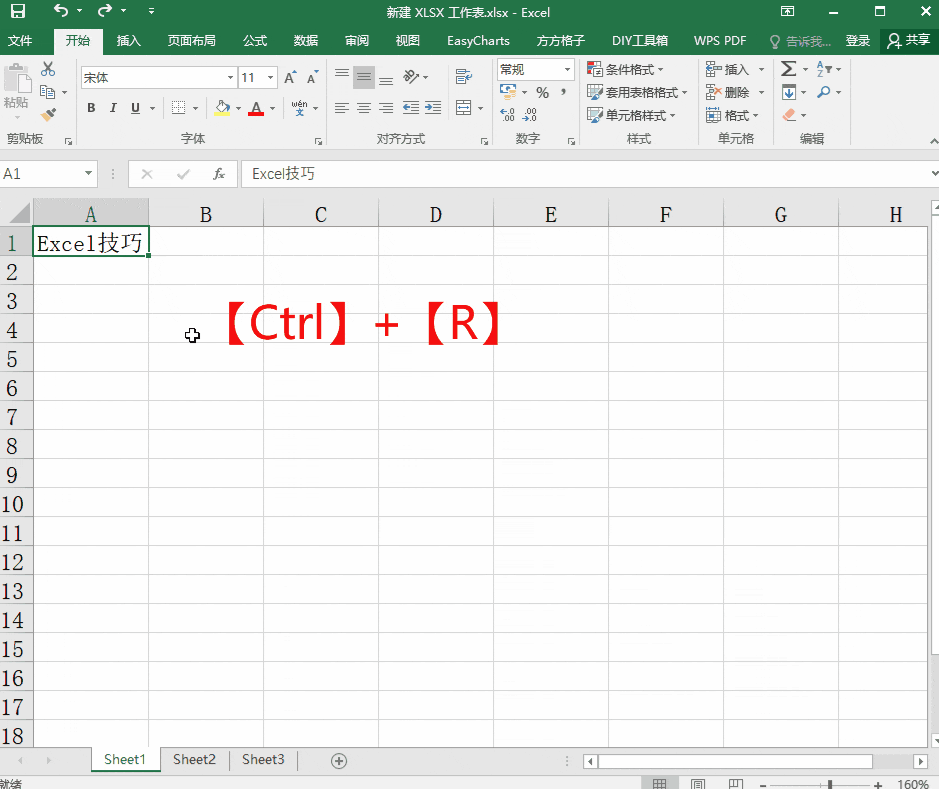Screen dimensions: 939x789
Task: Click the Wrap Text icon
Action: (464, 76)
